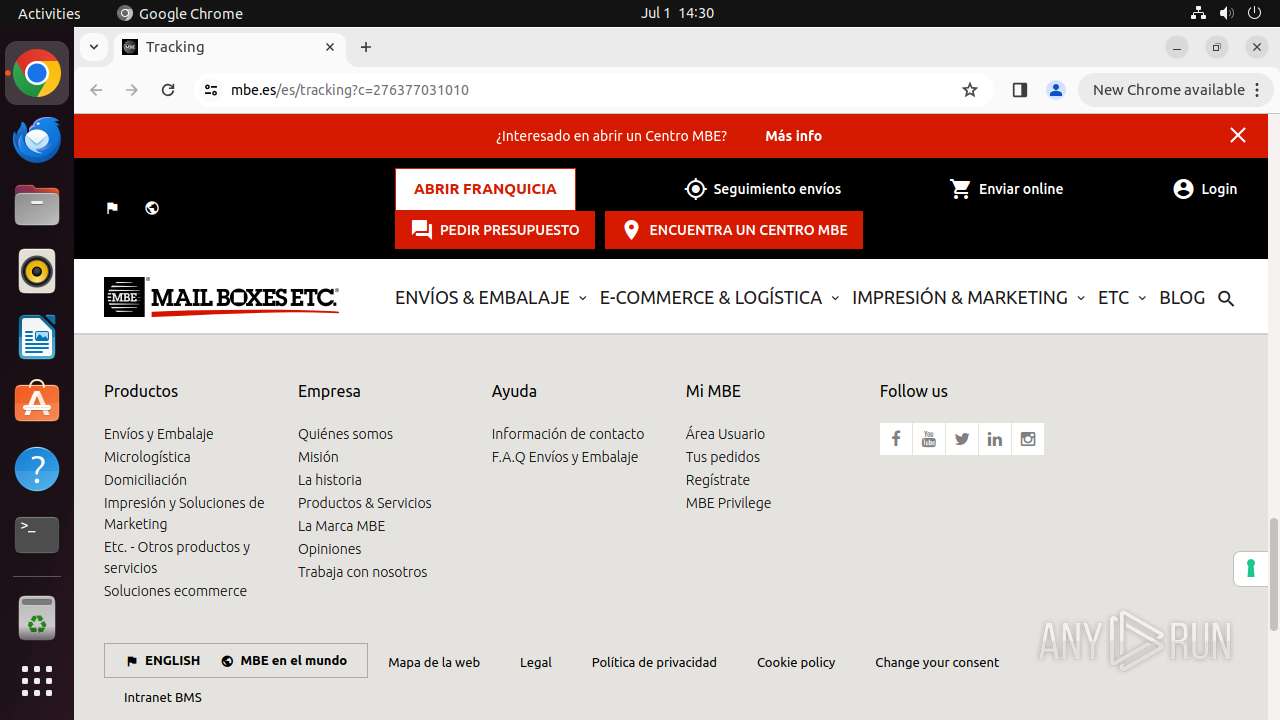The width and height of the screenshot is (1280, 720).
Task: Open the YouTube social icon
Action: [x=929, y=439]
